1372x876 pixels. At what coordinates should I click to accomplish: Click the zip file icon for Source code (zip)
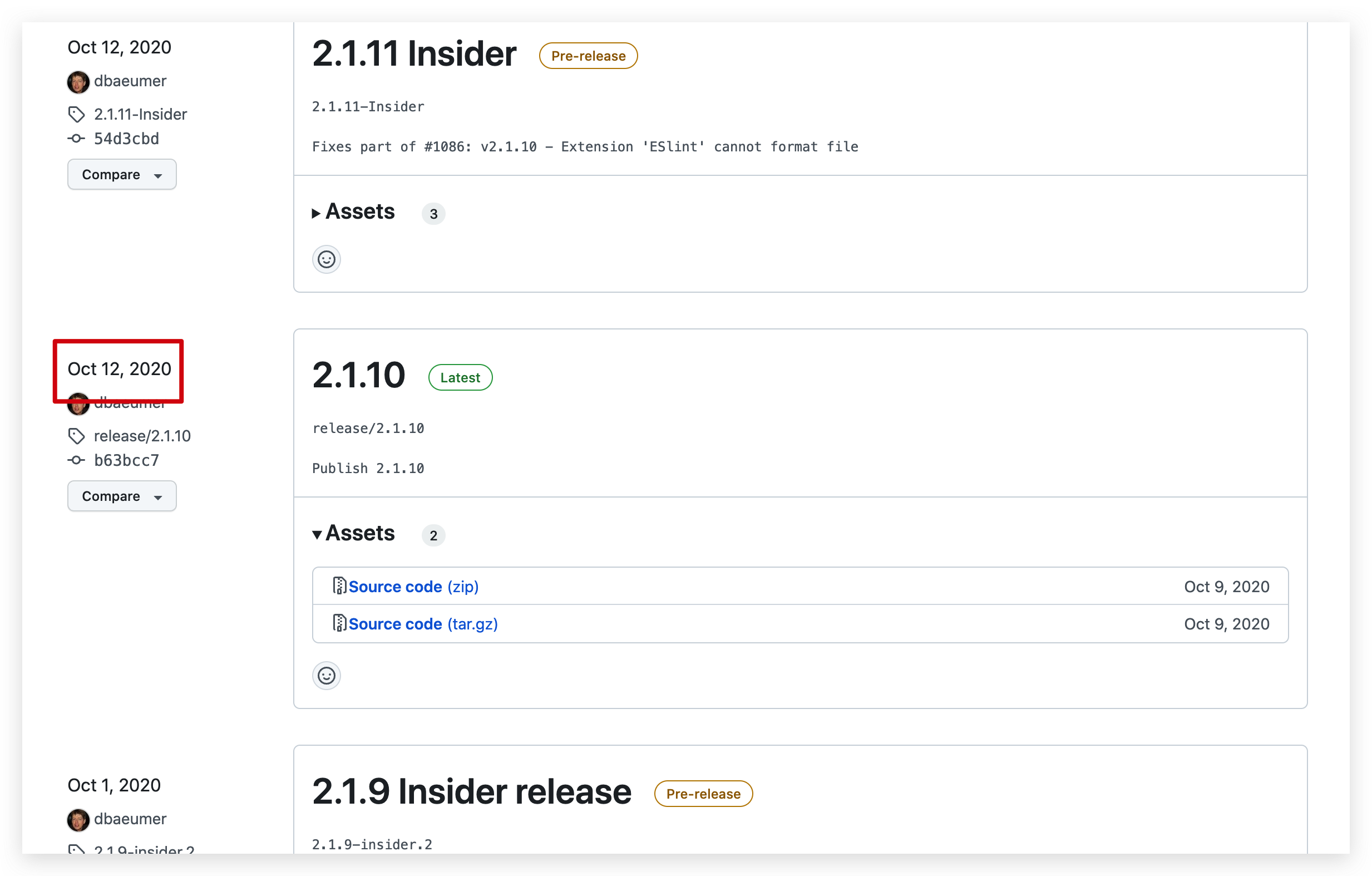click(x=339, y=586)
